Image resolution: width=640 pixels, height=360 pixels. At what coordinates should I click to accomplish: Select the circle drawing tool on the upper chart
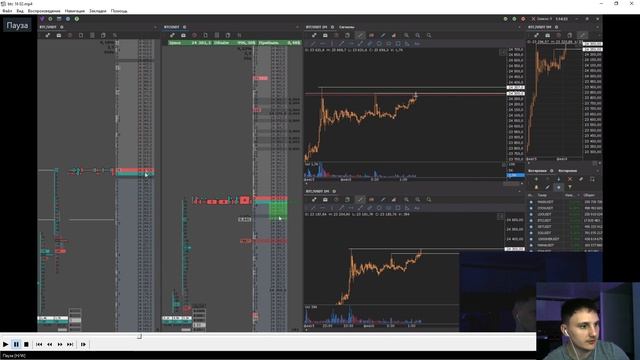[x=379, y=44]
